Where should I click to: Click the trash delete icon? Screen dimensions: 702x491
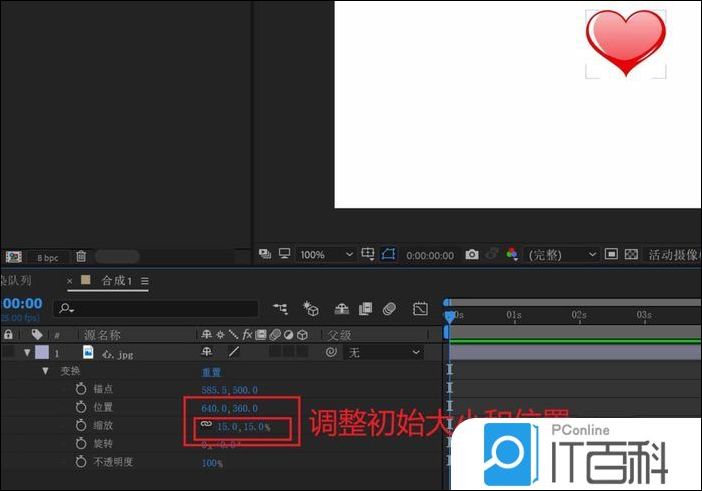[x=81, y=257]
